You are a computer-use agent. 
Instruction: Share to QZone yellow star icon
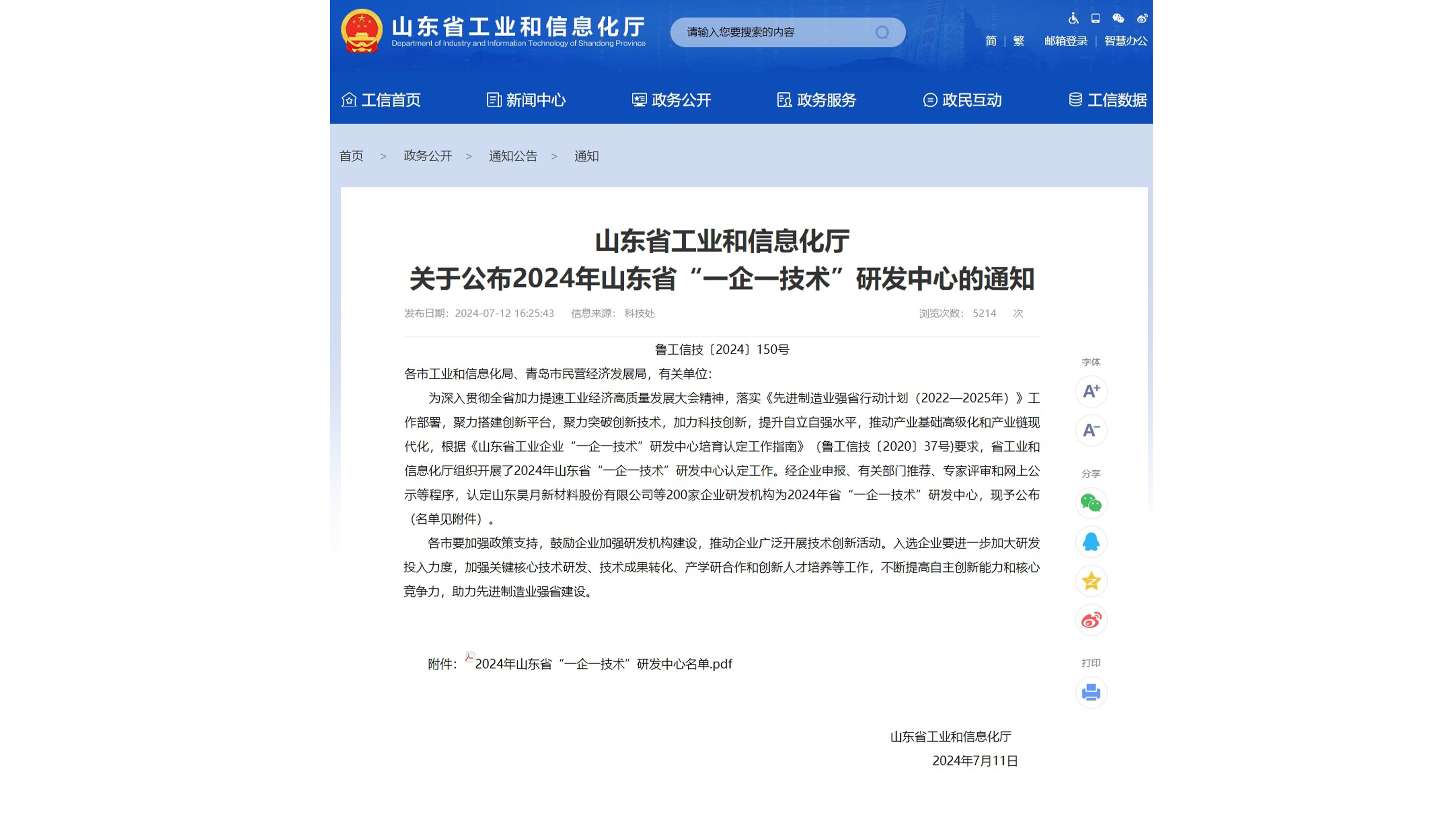[x=1091, y=581]
